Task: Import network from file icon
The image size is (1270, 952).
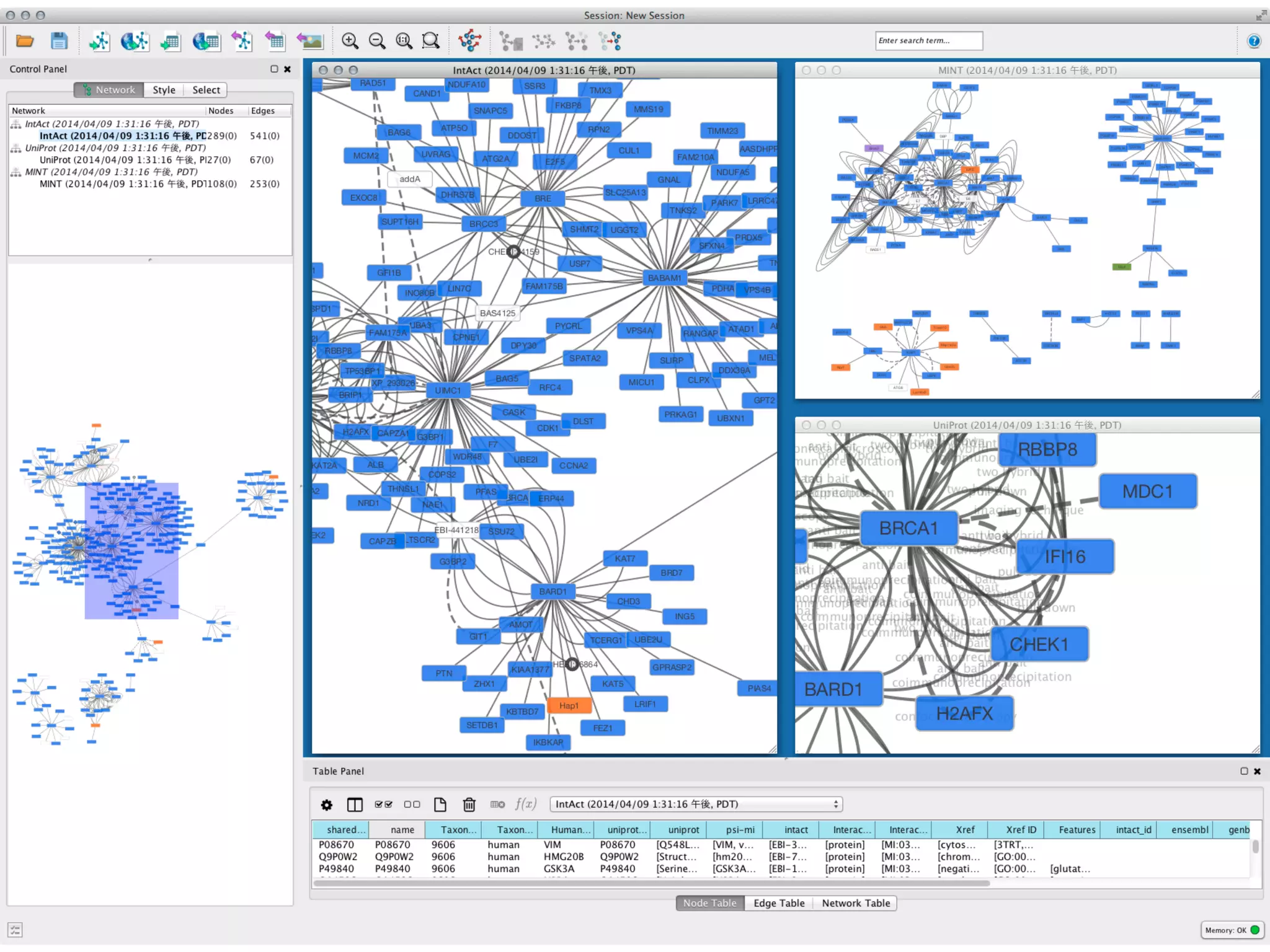Action: (99, 42)
